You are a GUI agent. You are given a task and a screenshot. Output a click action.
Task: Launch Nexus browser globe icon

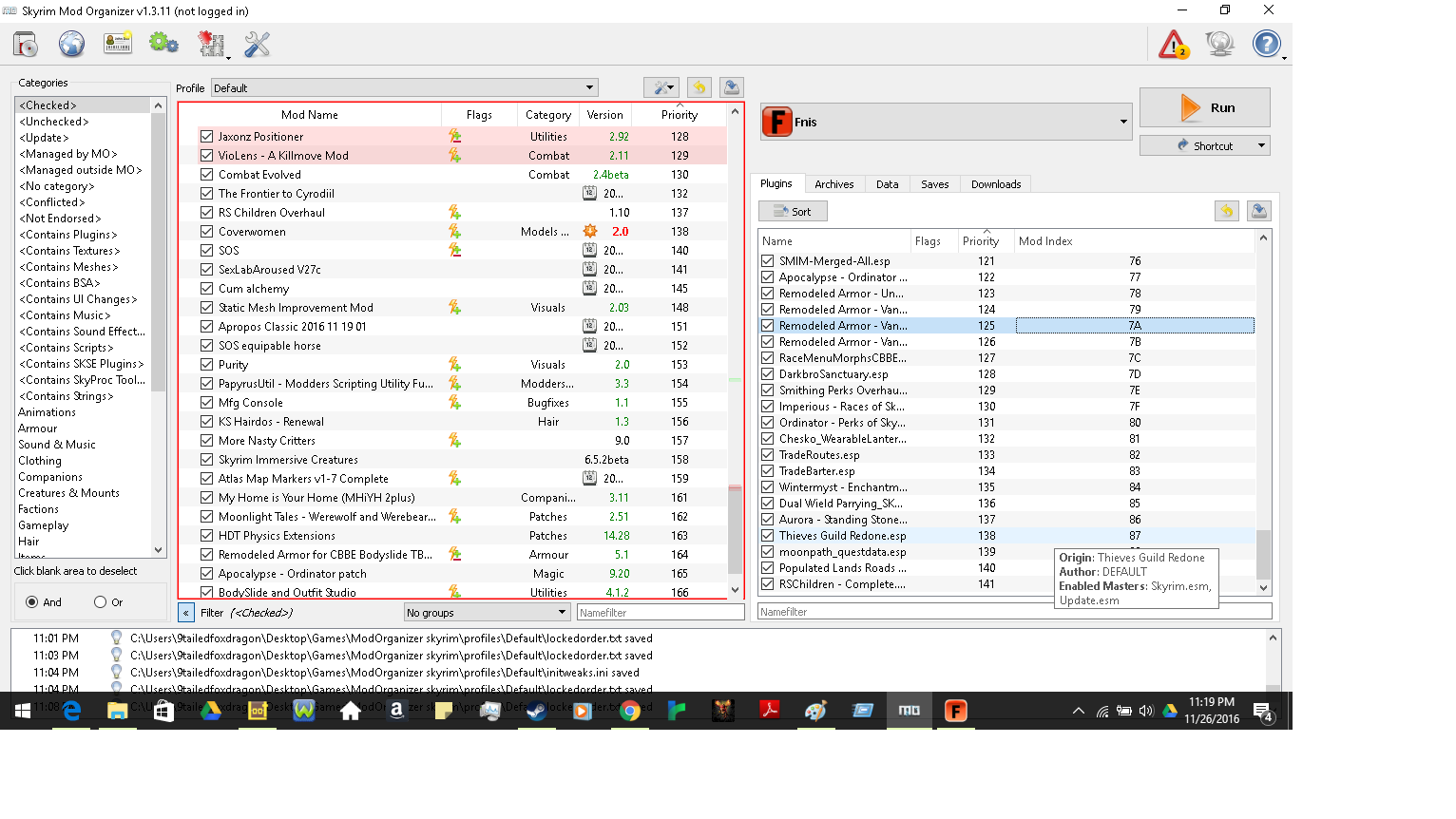(x=72, y=44)
